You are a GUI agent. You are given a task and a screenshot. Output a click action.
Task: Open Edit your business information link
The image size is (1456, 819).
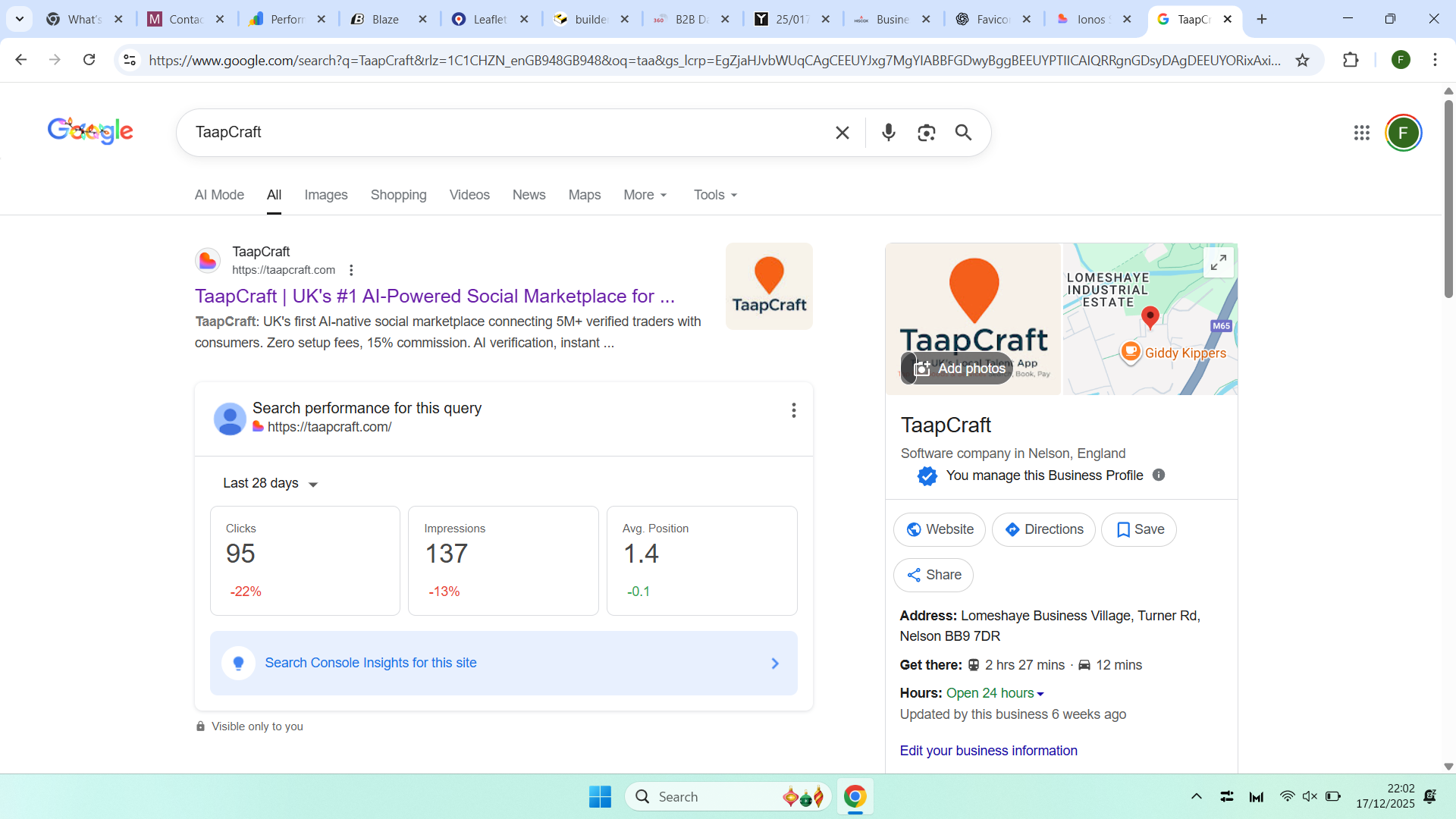tap(988, 751)
